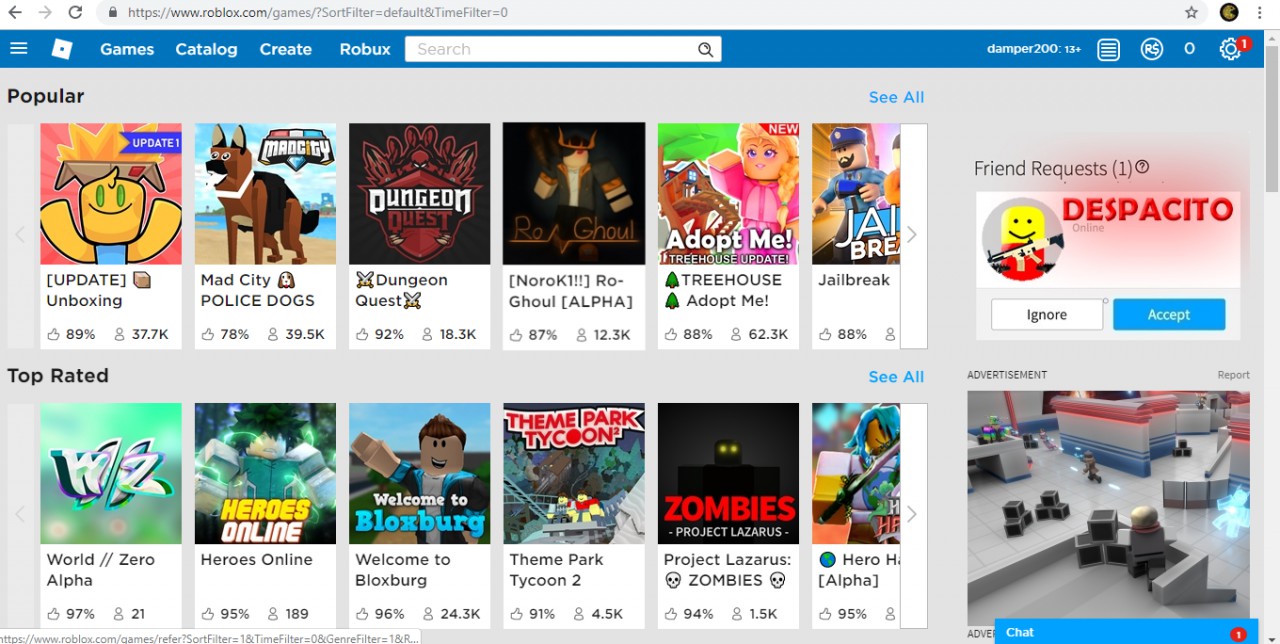Open Welcome to Bloxburg thumbnail
The width and height of the screenshot is (1280, 644).
coord(420,474)
